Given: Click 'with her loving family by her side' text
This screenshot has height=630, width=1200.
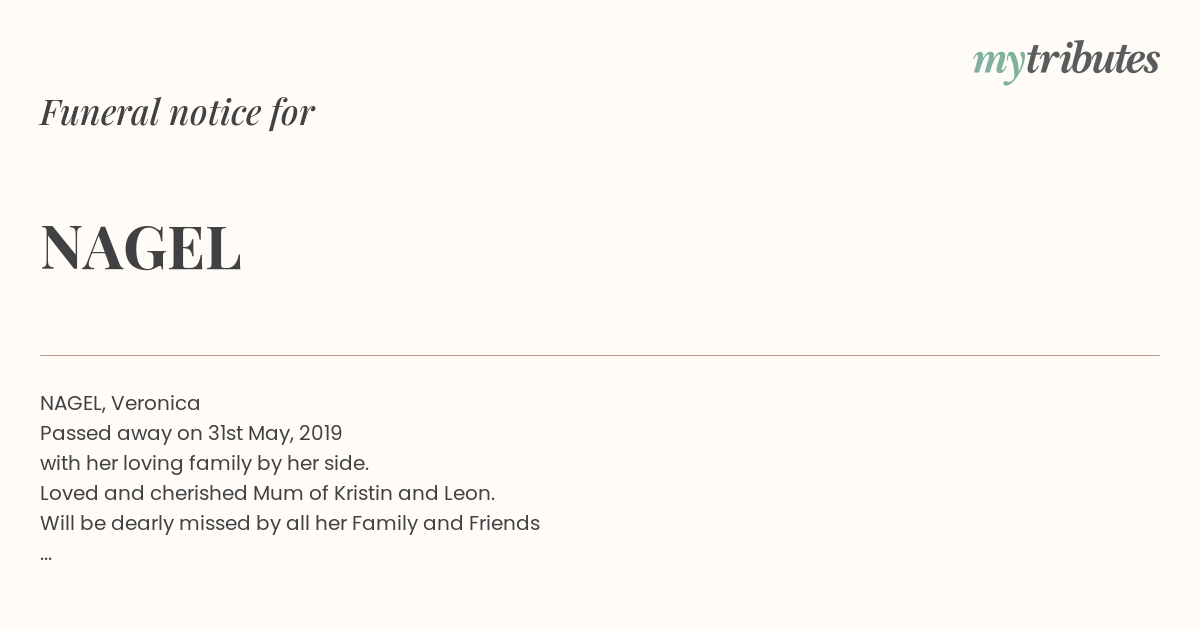Looking at the screenshot, I should point(204,463).
